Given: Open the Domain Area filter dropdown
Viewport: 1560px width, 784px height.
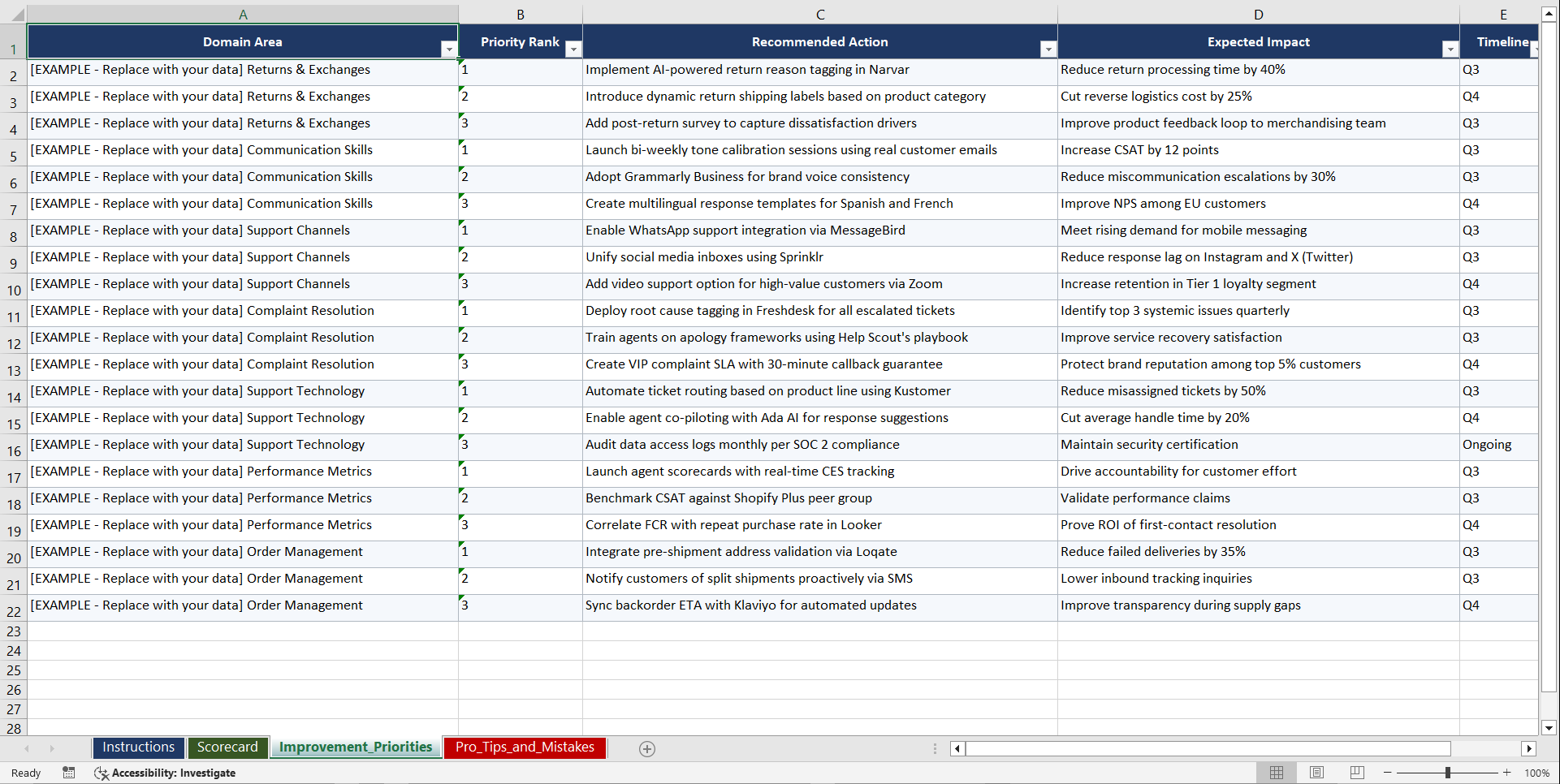Looking at the screenshot, I should [449, 49].
